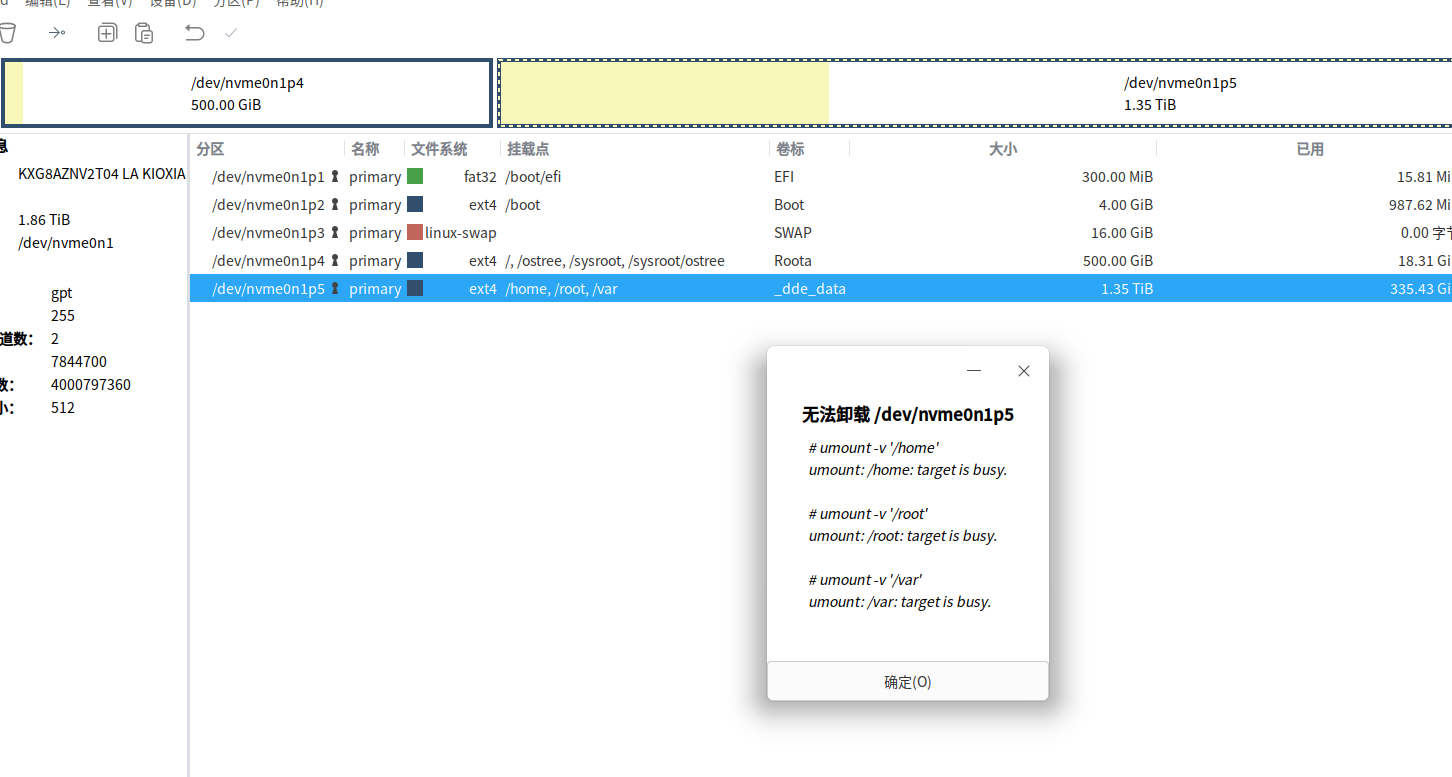Click the lock icon in the nvme0n1p4 row
The height and width of the screenshot is (777, 1452).
[x=336, y=261]
